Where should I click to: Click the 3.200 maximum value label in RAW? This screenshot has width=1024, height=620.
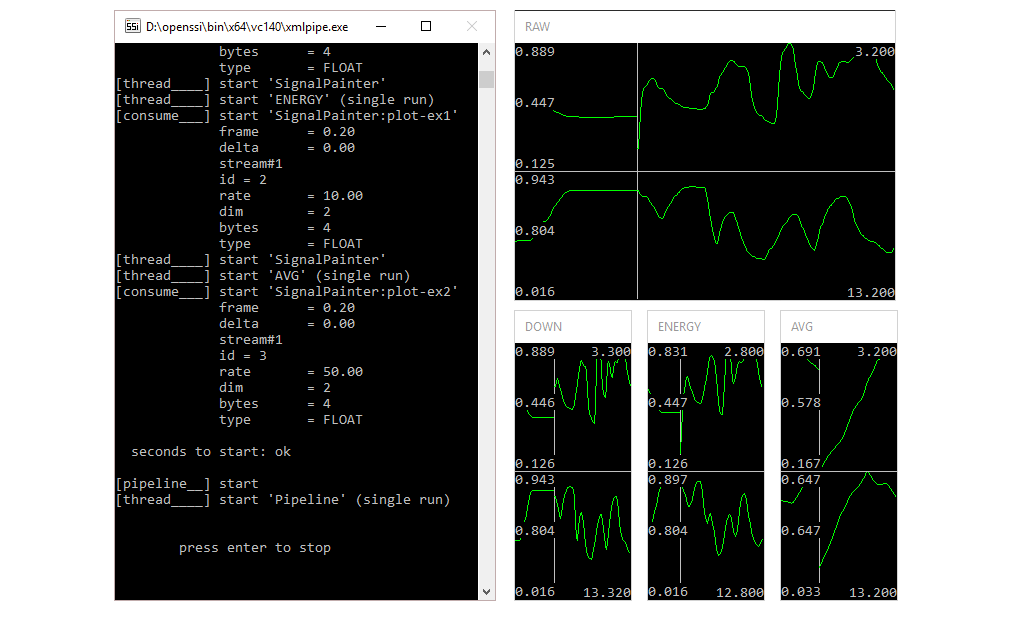tap(874, 51)
